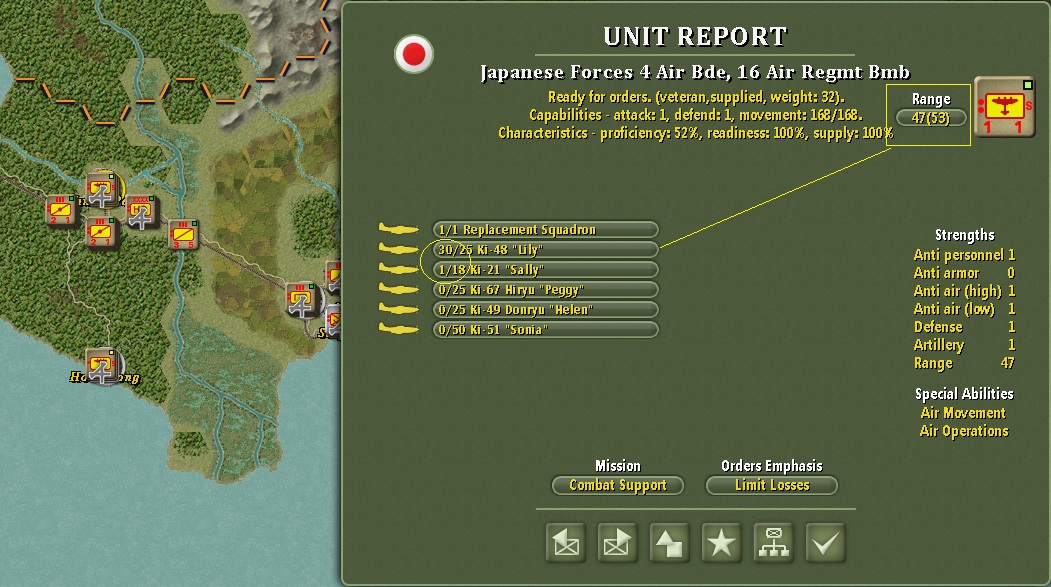Select leftmost 2-1 artillery unit on map
This screenshot has height=587, width=1051.
point(60,210)
